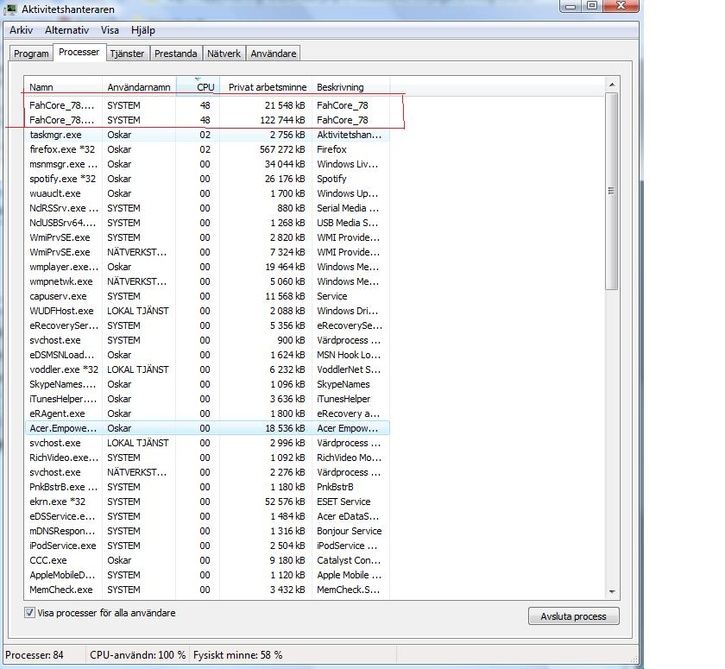Select the taskmgr.exe process row
The image size is (725, 669).
pos(55,134)
